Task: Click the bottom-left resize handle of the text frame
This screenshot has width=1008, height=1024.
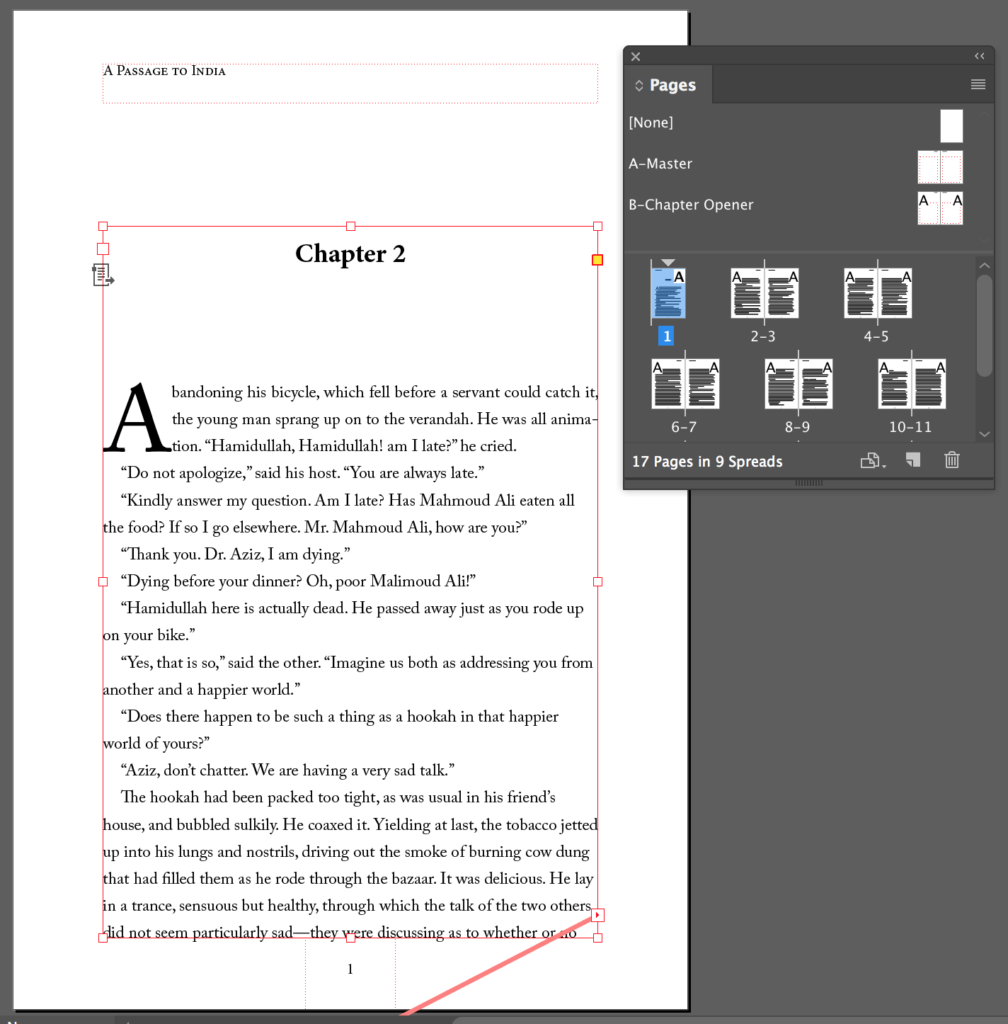Action: 102,935
